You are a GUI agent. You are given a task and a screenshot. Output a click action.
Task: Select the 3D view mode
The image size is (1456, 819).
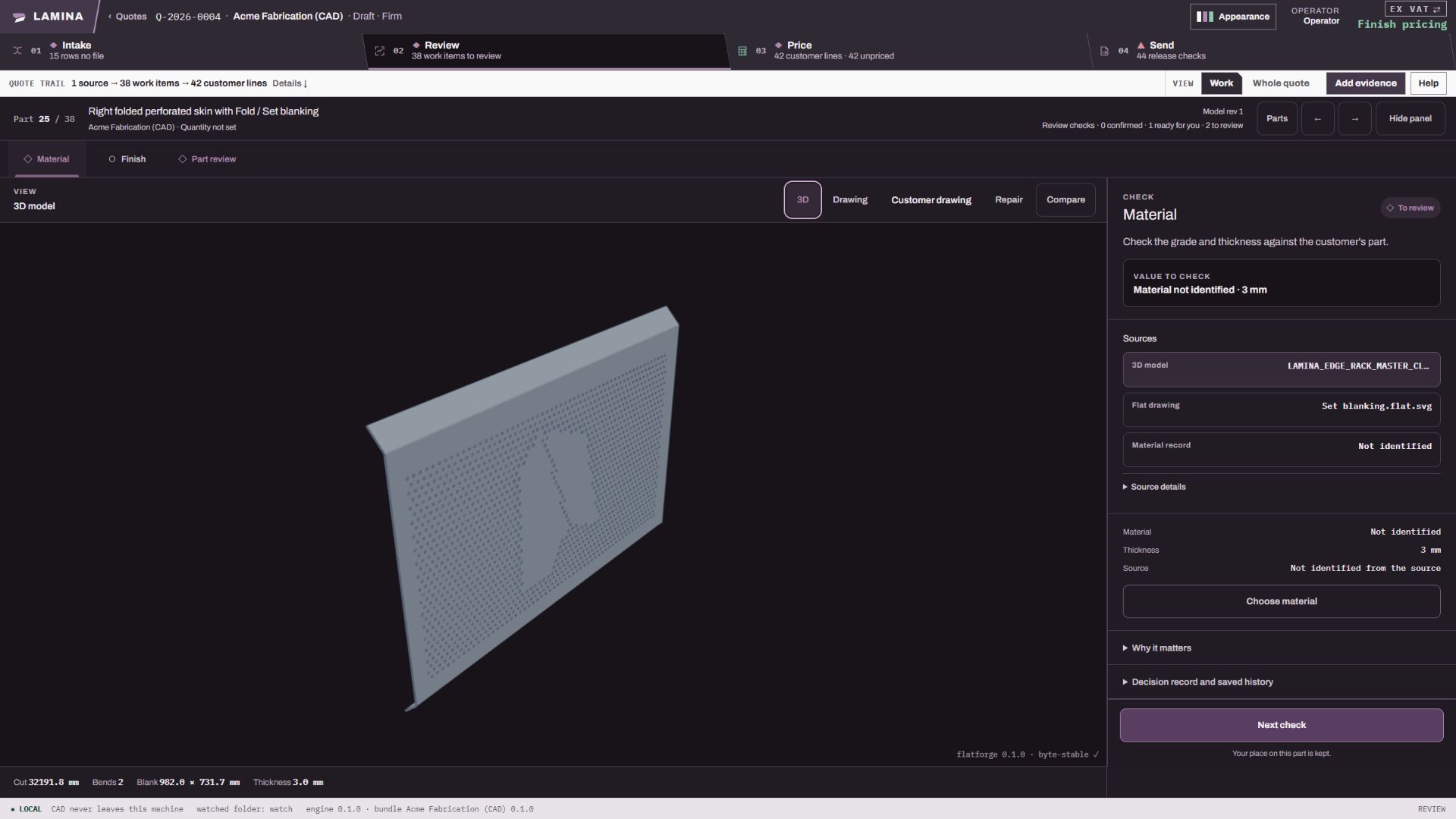802,200
